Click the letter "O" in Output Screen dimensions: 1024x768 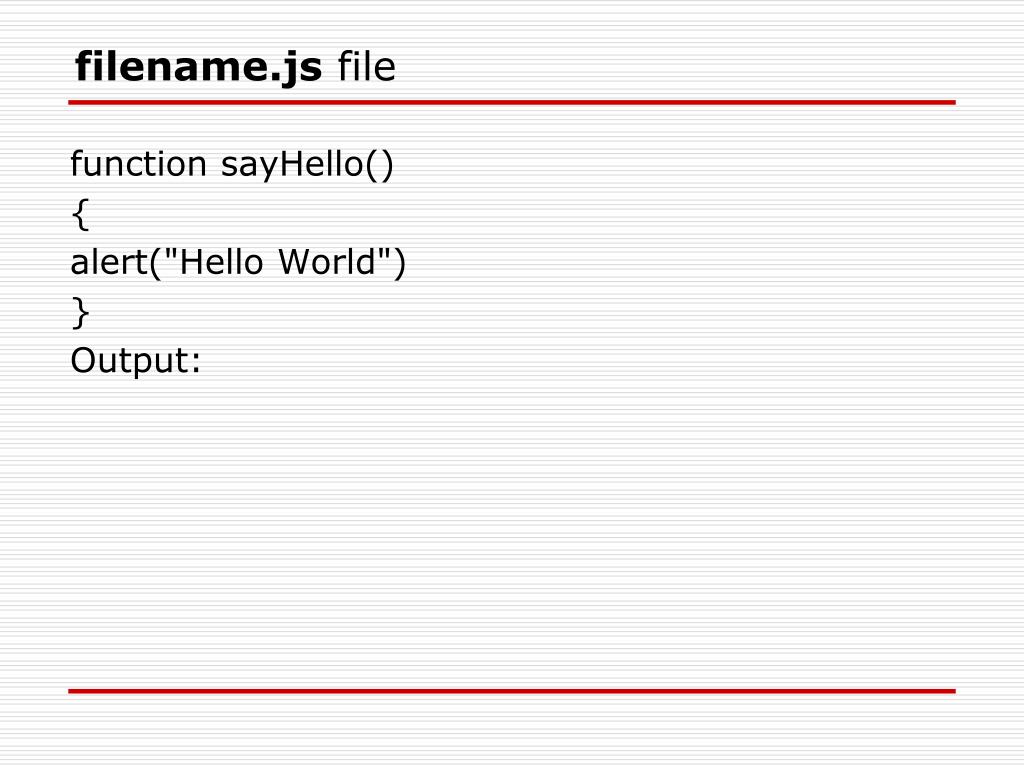(84, 360)
